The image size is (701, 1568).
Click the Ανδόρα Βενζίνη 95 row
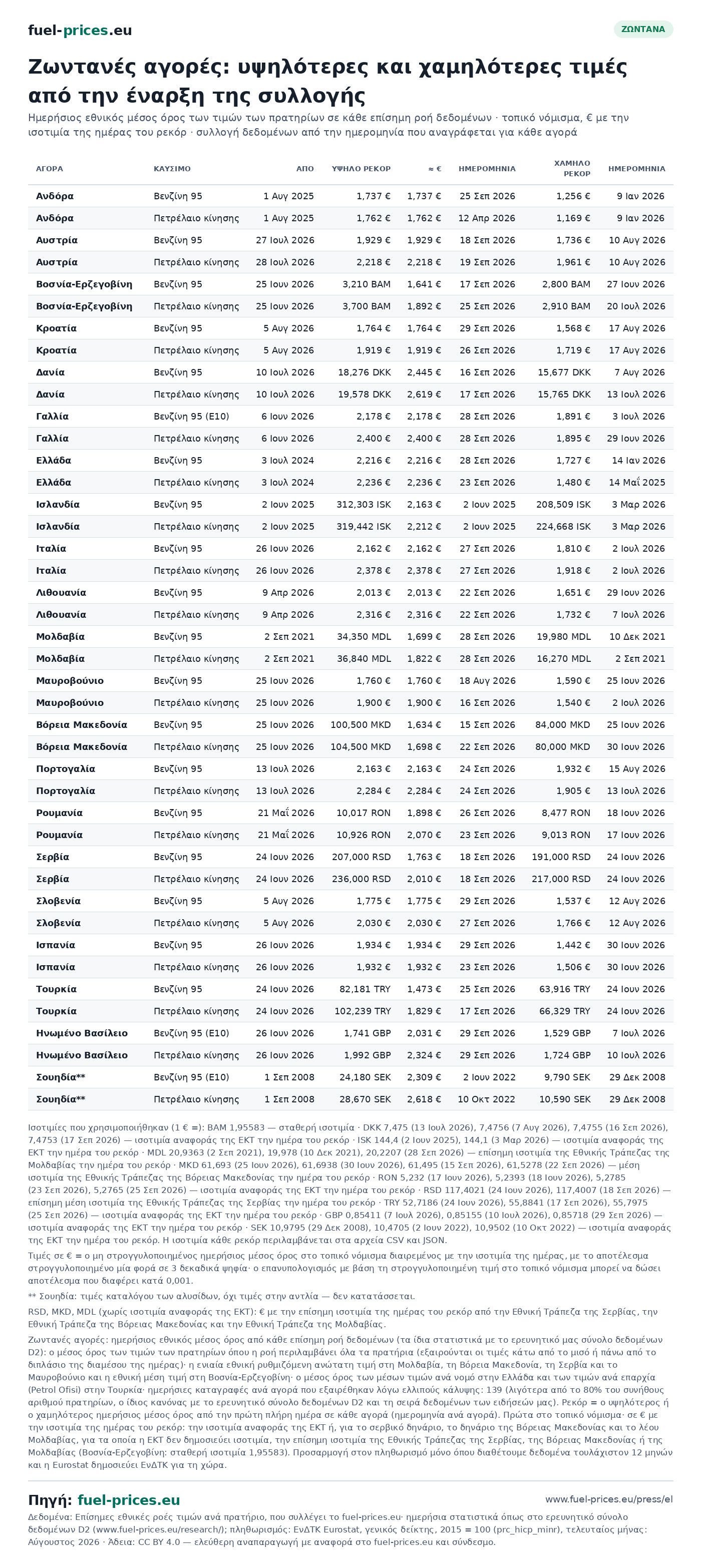[350, 196]
